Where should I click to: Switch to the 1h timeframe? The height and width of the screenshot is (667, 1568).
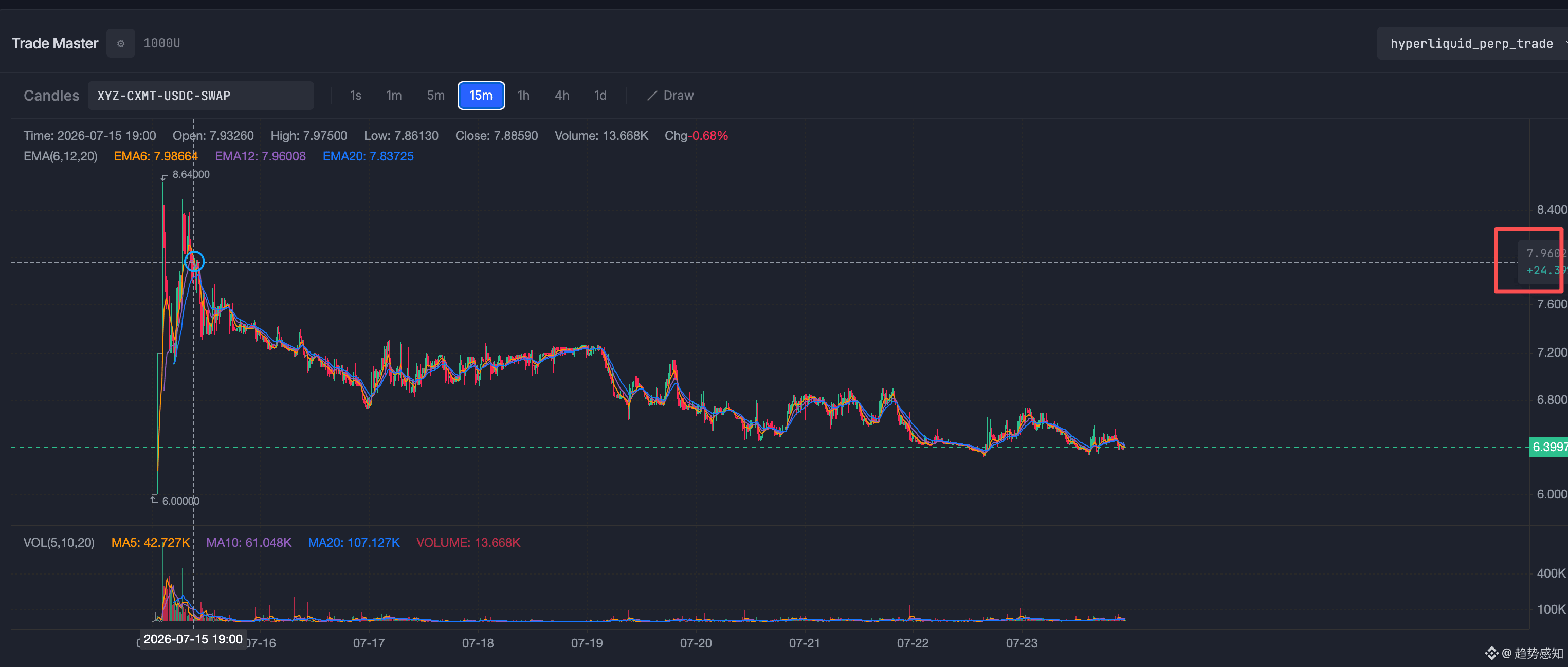[x=523, y=96]
